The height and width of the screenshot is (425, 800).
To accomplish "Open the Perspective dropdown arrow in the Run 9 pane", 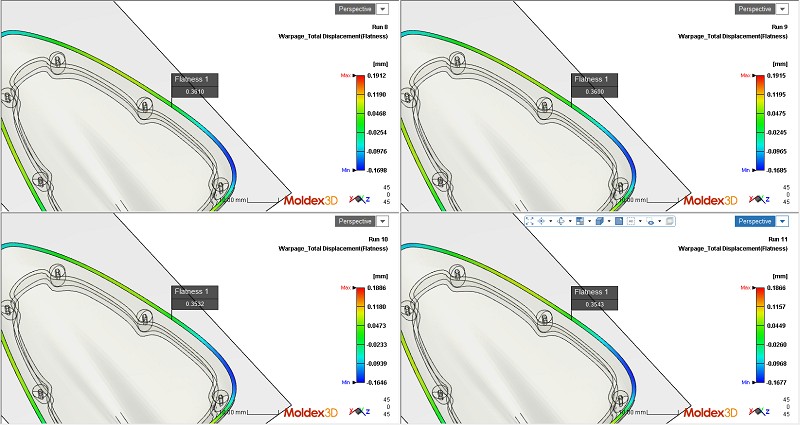I will pos(783,8).
